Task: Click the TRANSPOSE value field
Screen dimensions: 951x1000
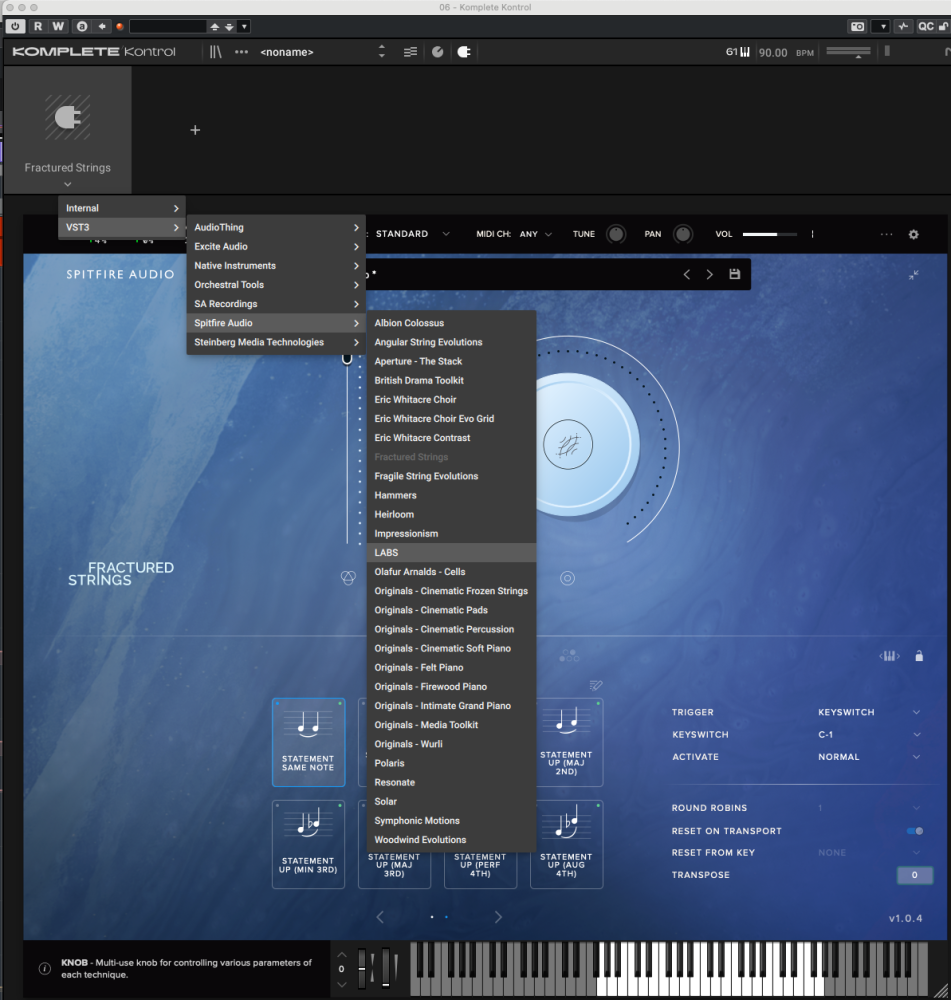Action: tap(915, 875)
